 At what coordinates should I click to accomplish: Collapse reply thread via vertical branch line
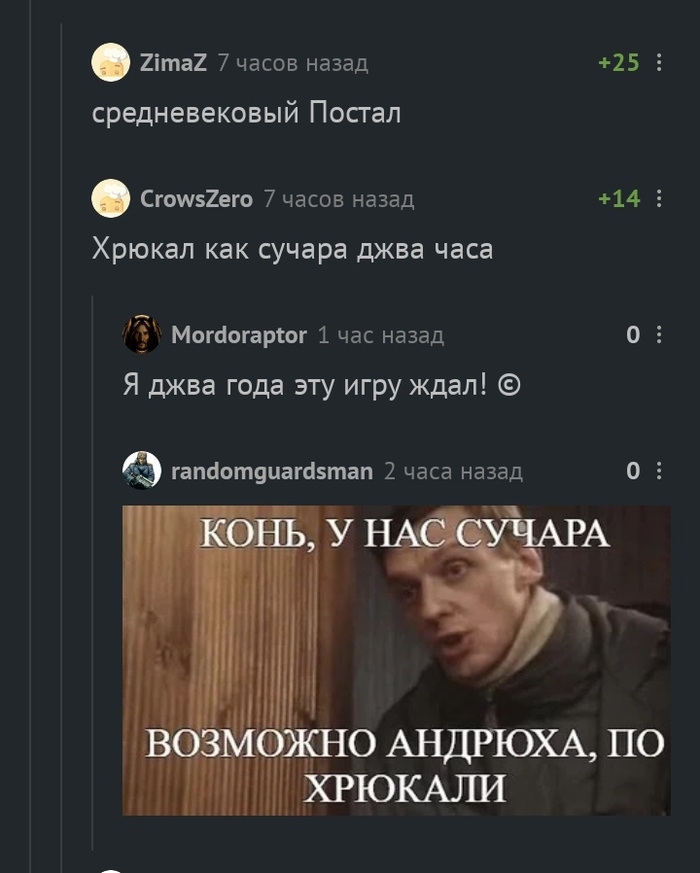coord(92,573)
